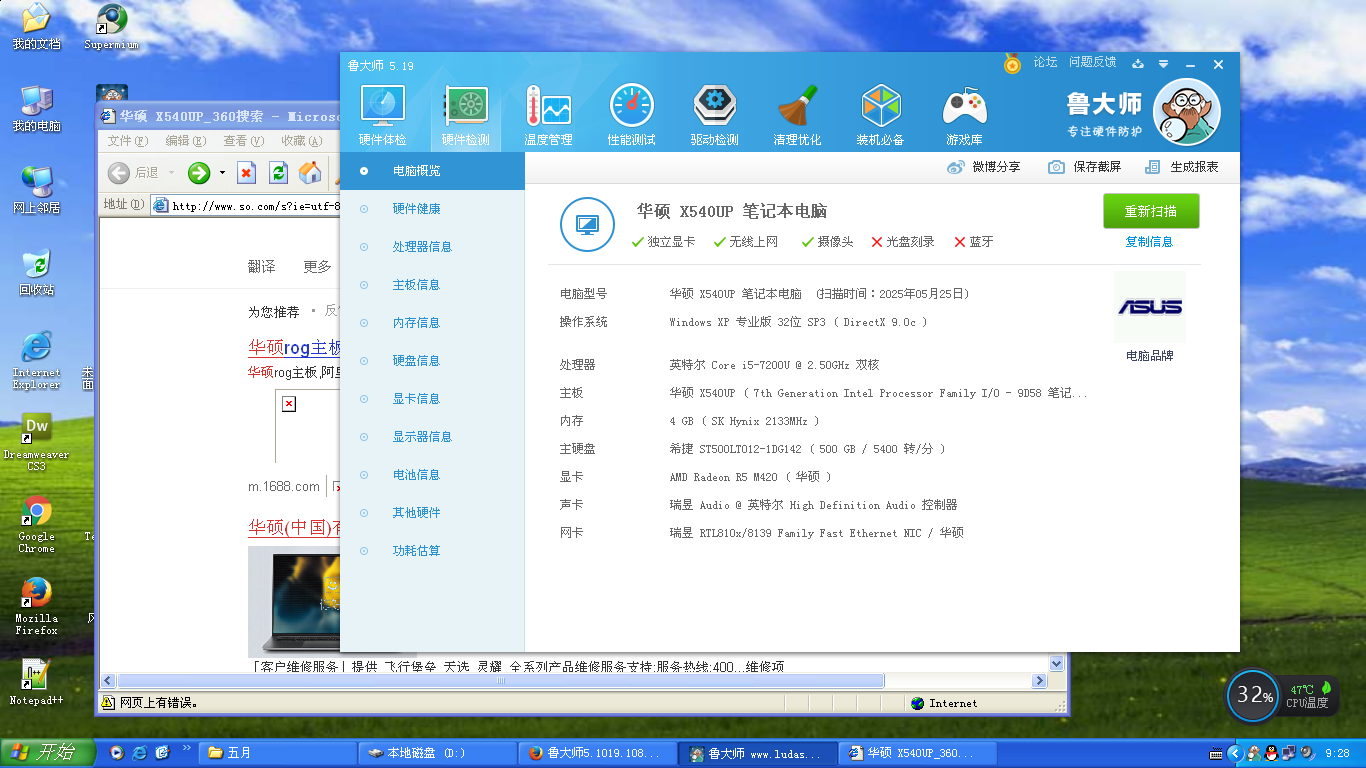Image resolution: width=1366 pixels, height=768 pixels.
Task: Click the 开始 Start button
Action: point(48,753)
